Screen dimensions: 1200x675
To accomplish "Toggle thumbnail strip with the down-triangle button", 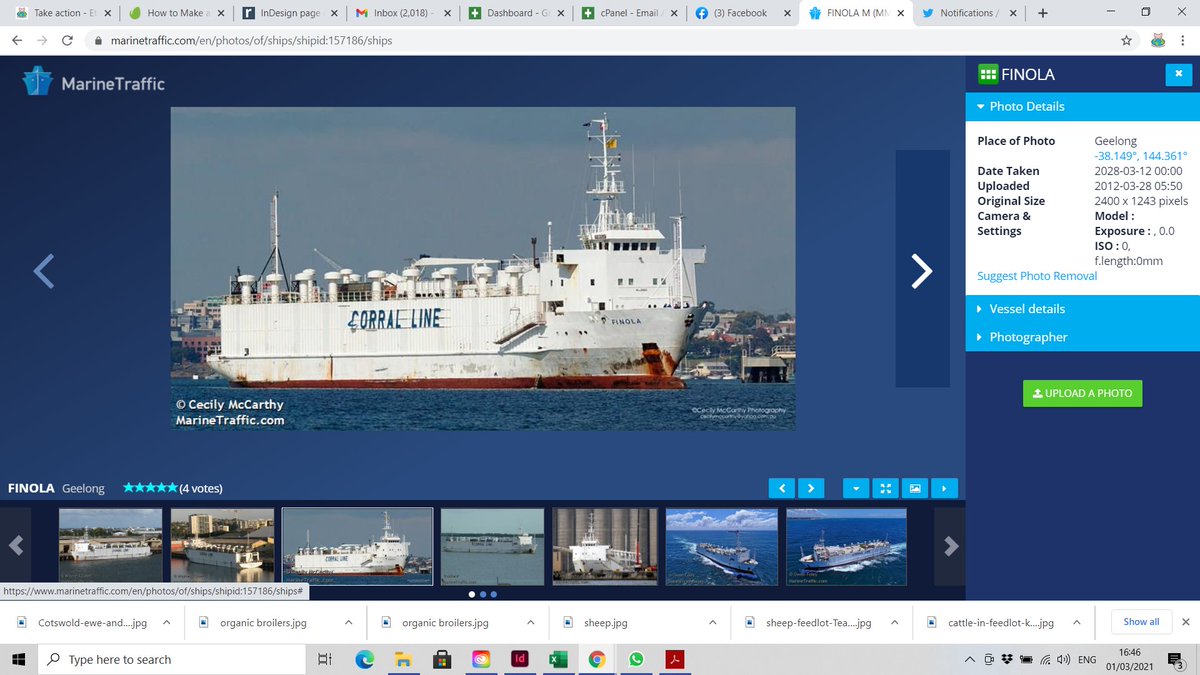I will coord(857,488).
